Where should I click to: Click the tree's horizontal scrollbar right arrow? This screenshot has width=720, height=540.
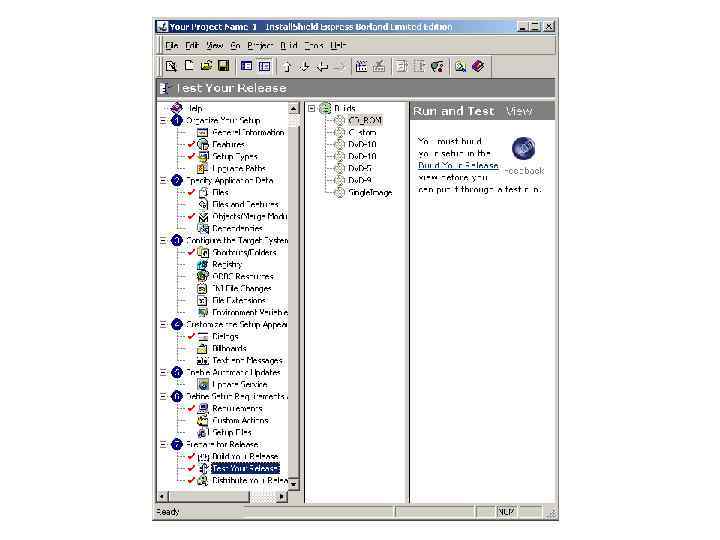pos(282,496)
